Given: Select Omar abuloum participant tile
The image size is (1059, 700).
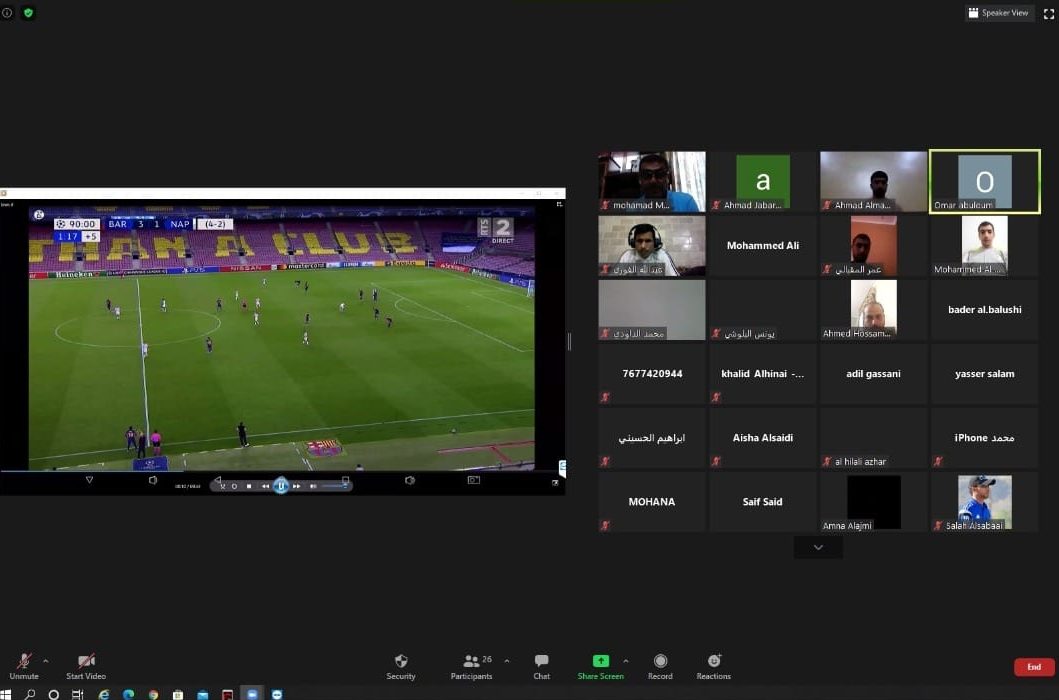Looking at the screenshot, I should pos(985,181).
